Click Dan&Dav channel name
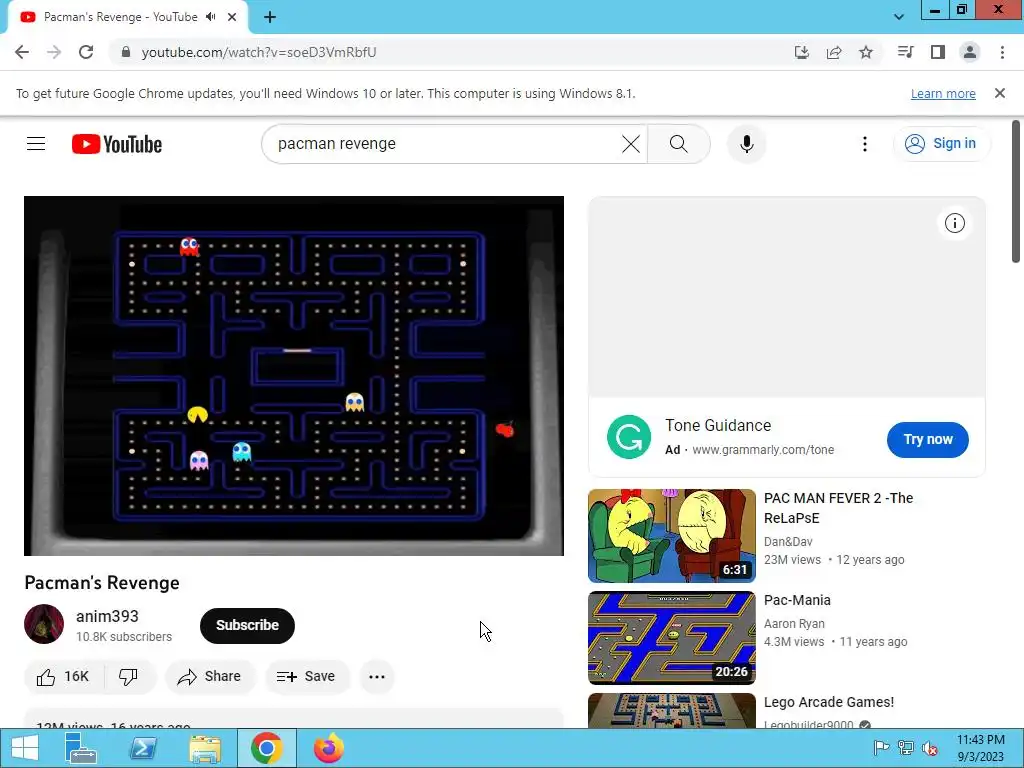Screen dimensions: 1024x768 click(788, 542)
